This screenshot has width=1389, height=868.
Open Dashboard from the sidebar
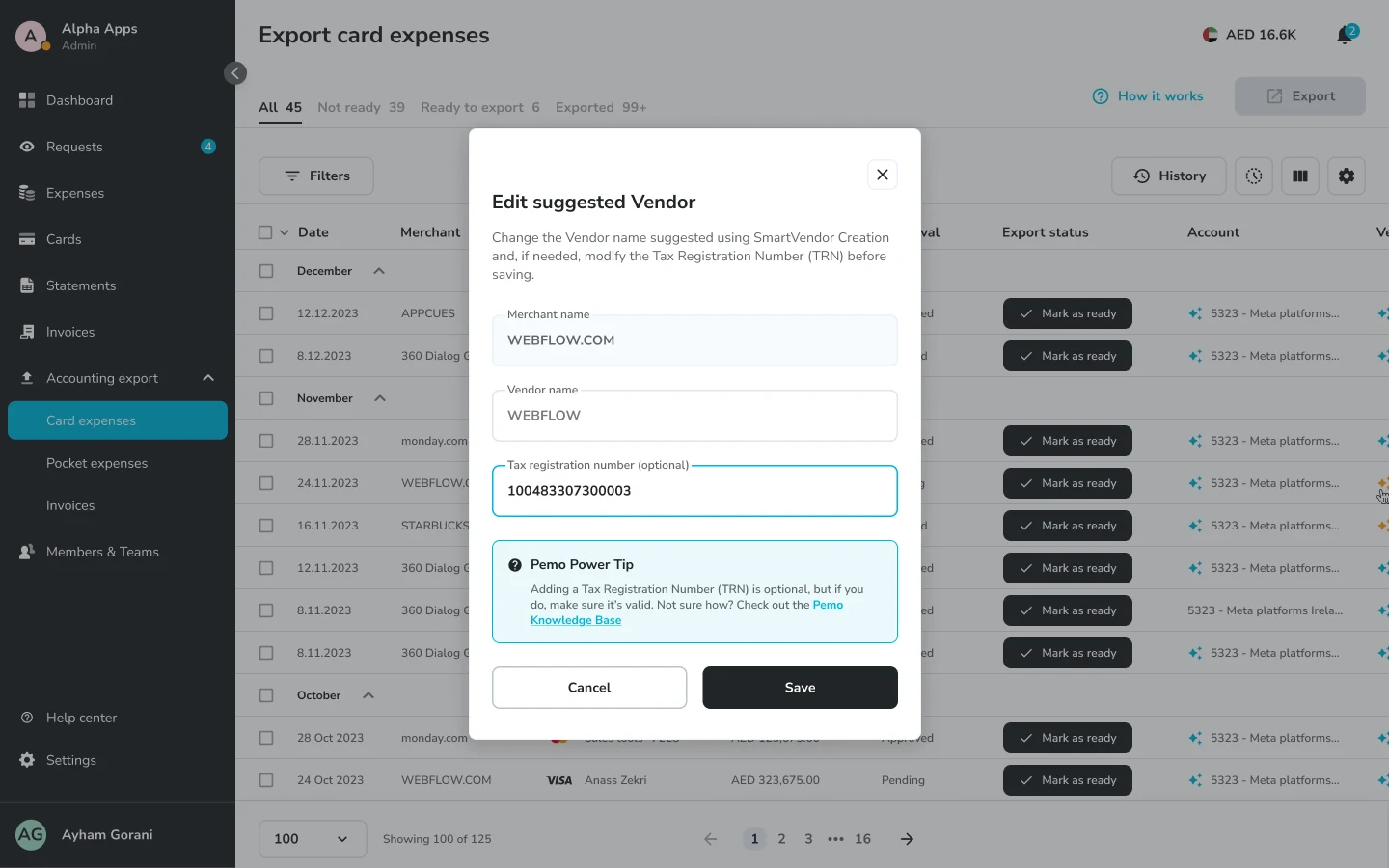[x=118, y=100]
